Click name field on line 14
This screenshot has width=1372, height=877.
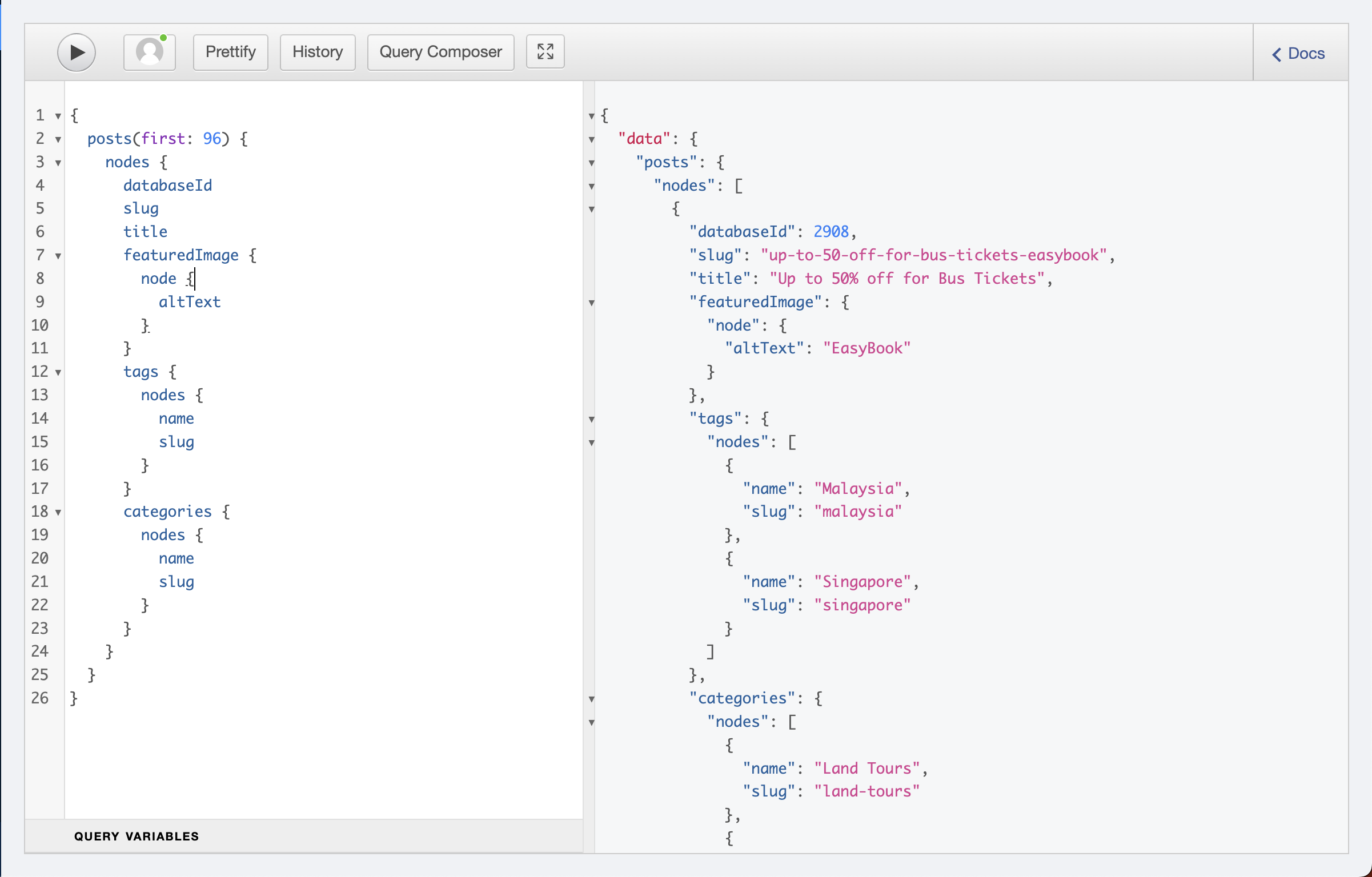[176, 419]
